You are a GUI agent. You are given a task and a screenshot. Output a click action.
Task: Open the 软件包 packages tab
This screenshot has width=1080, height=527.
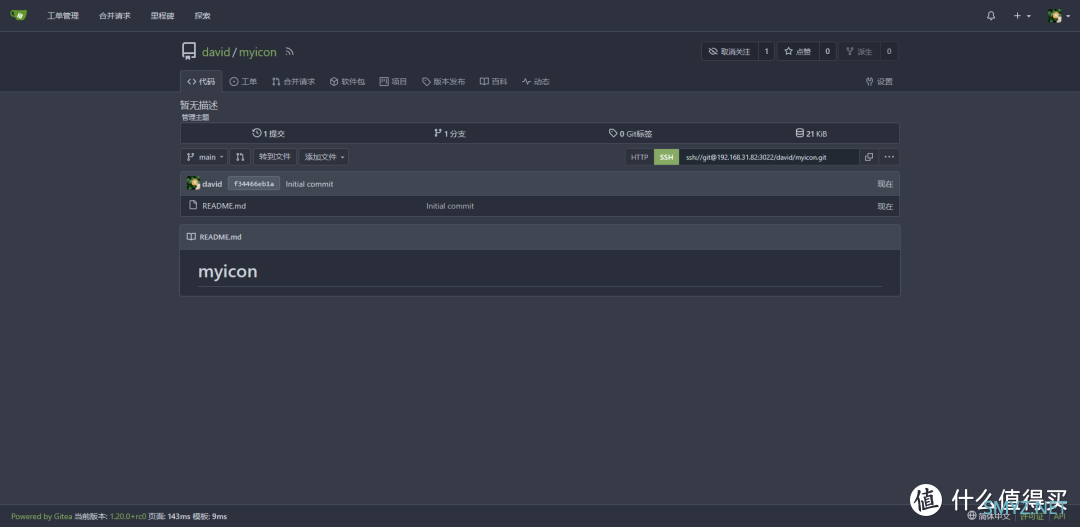point(347,81)
